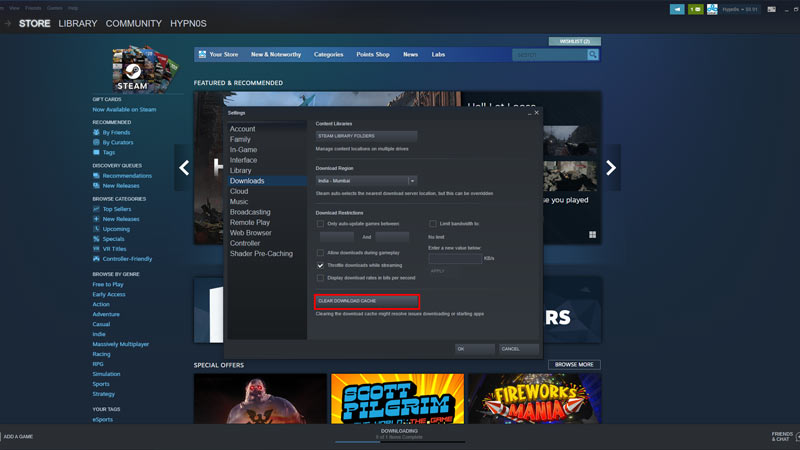Open the New & Noteworthy store menu
Screen dimensions: 800x450
tap(276, 54)
